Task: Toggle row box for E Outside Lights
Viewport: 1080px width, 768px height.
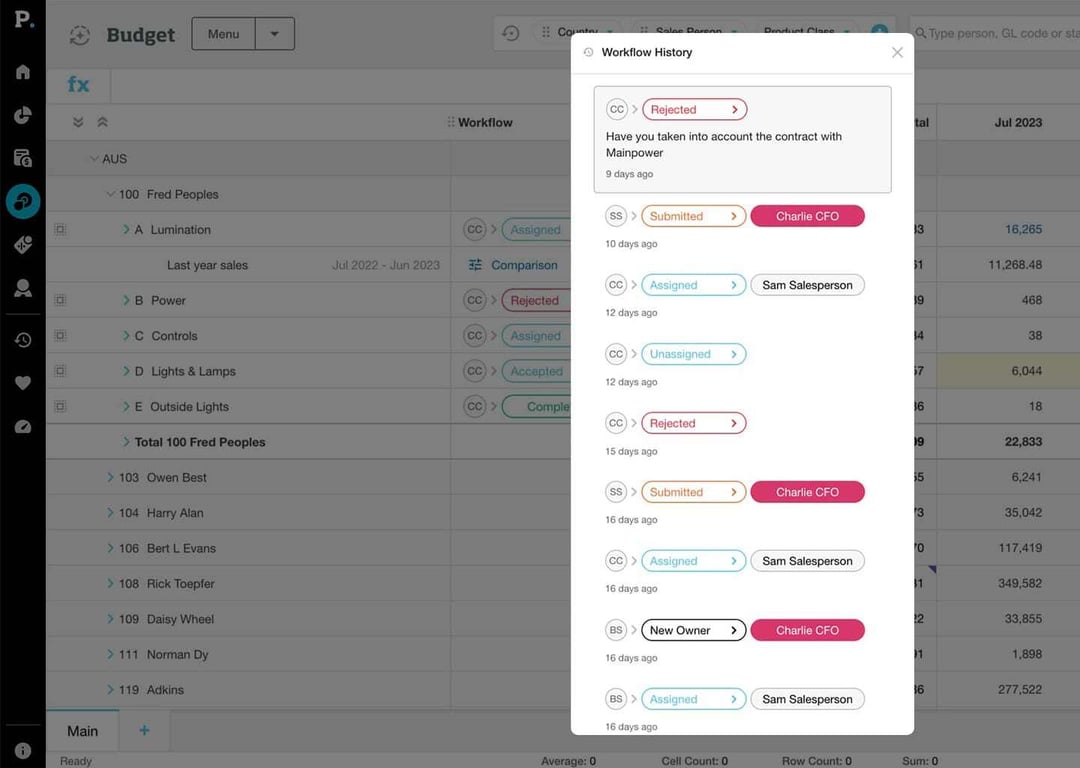Action: point(61,406)
